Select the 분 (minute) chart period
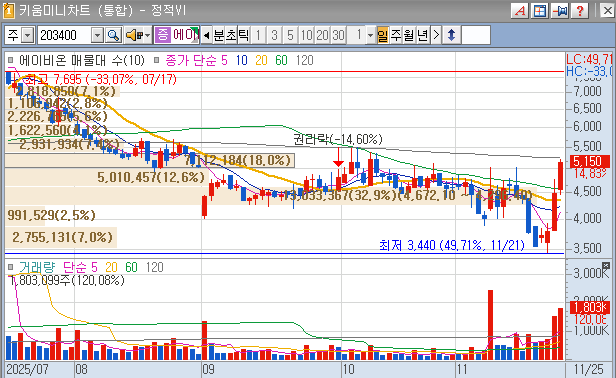616x378 pixels. (x=218, y=35)
